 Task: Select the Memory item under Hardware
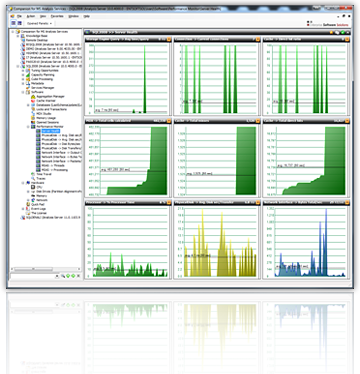tap(41, 196)
